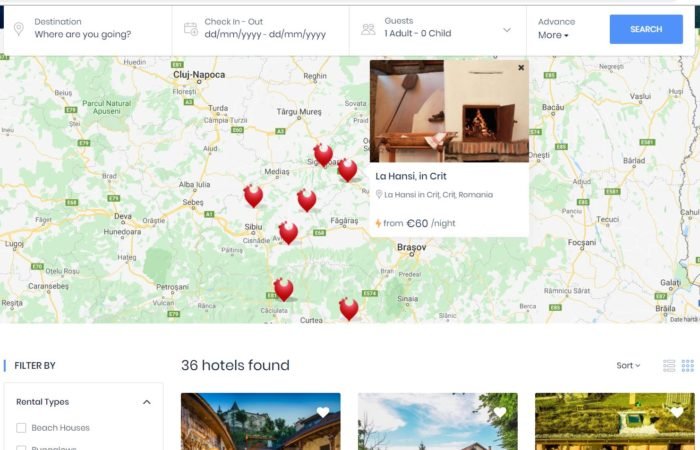Screen dimensions: 700x450
Task: Switch to grid view layout icon
Action: click(688, 366)
